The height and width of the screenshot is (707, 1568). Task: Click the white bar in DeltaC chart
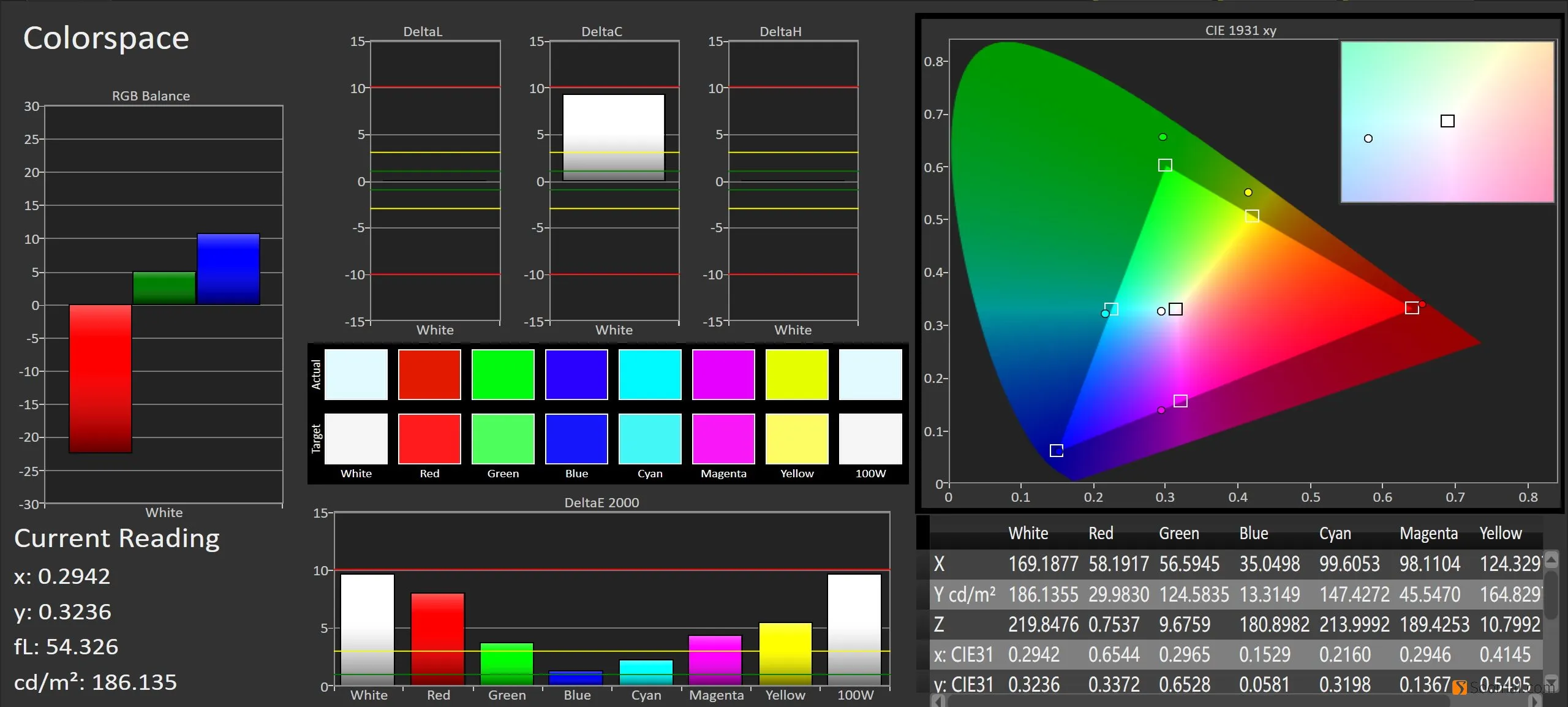[614, 137]
